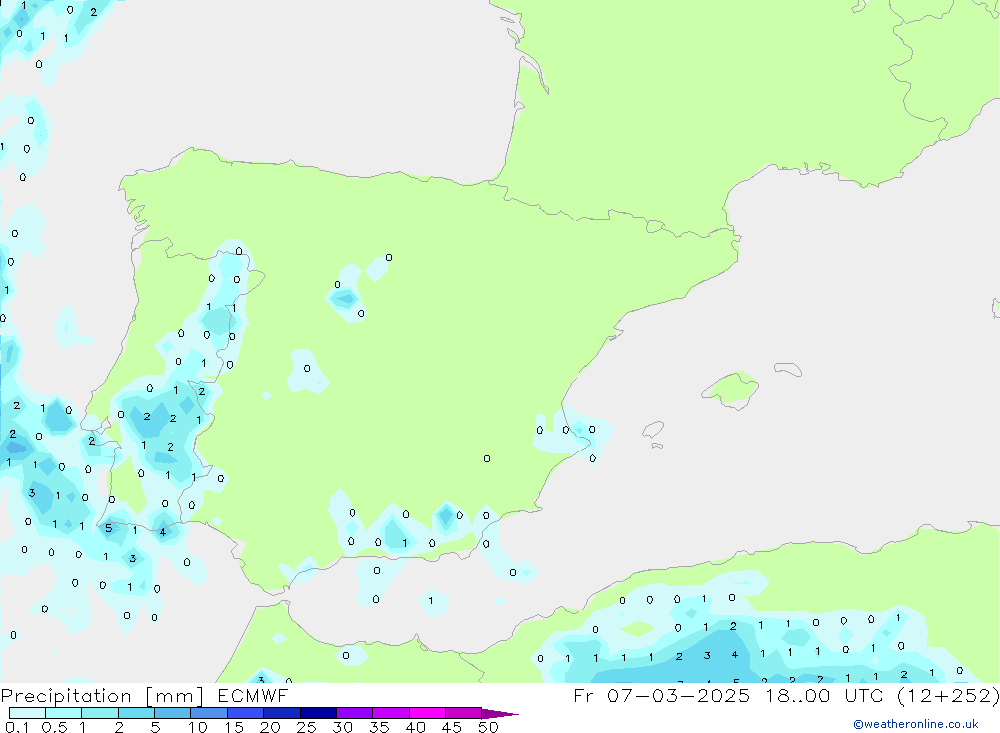Viewport: 1000px width, 733px height.
Task: Click the legend arrow tip above 50
Action: [500, 714]
